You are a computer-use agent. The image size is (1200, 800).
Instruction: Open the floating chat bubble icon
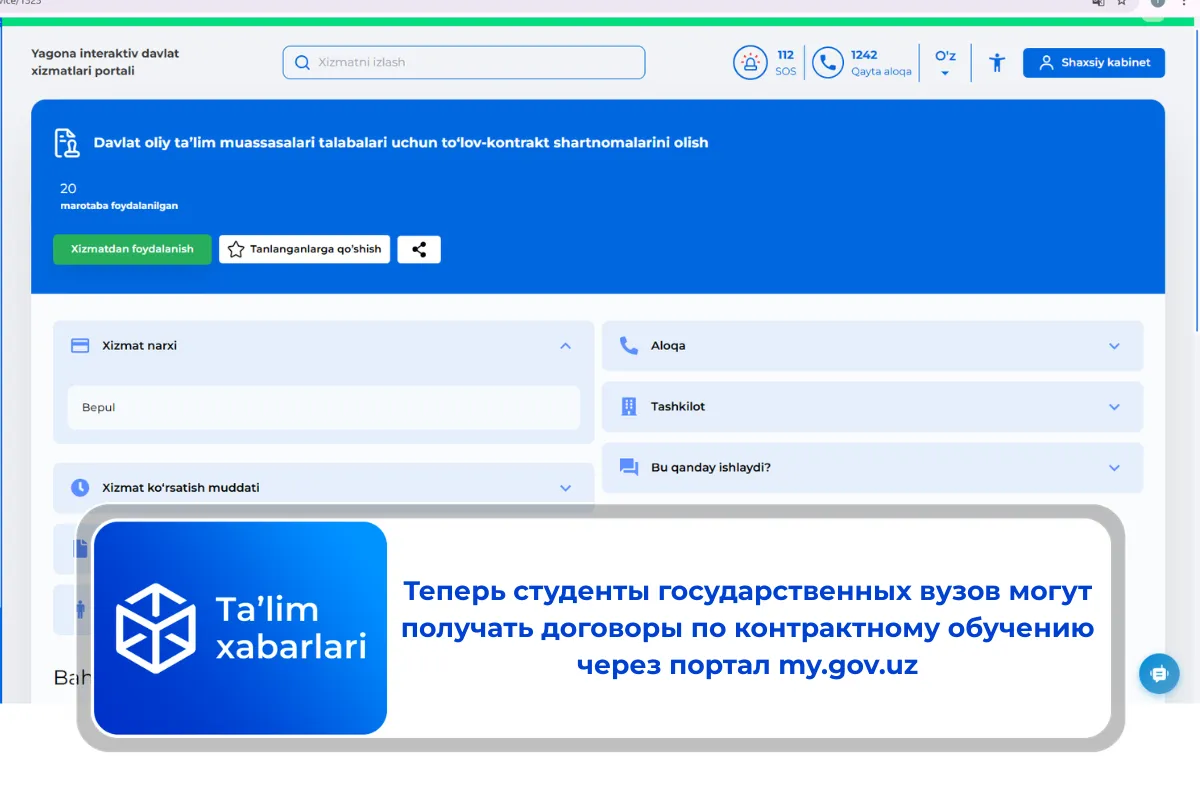[1159, 674]
